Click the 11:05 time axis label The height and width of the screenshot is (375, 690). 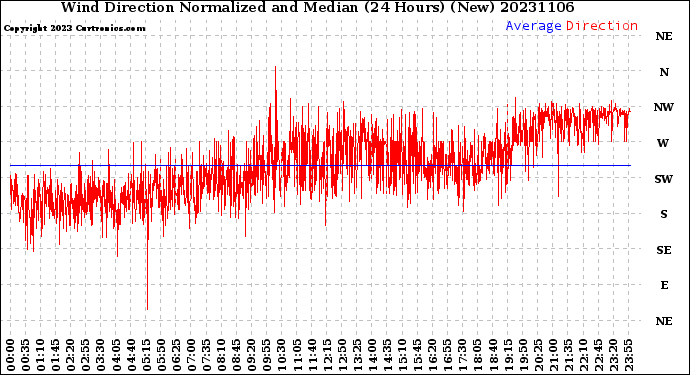coord(297,355)
